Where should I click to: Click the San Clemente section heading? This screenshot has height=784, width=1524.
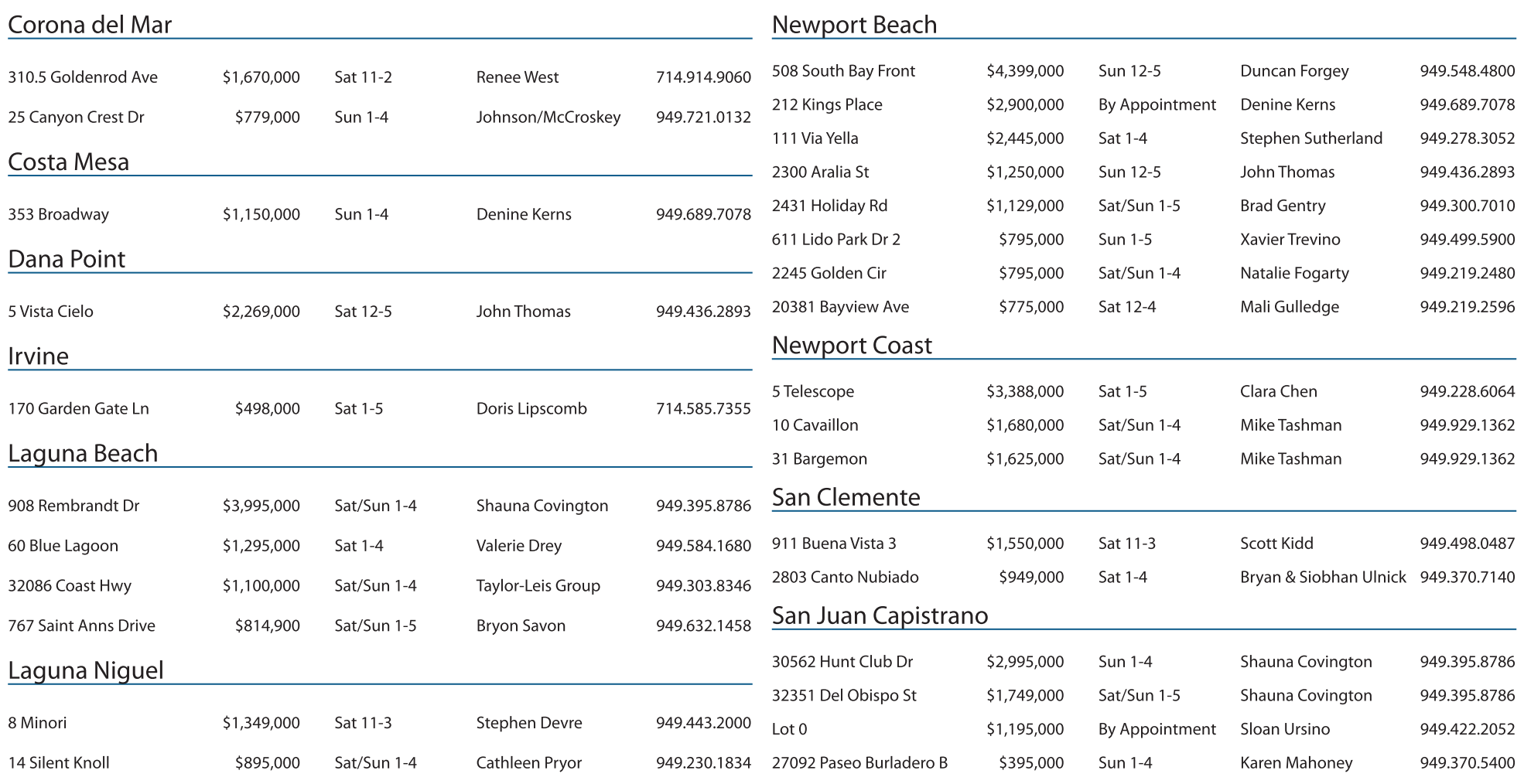coord(846,497)
